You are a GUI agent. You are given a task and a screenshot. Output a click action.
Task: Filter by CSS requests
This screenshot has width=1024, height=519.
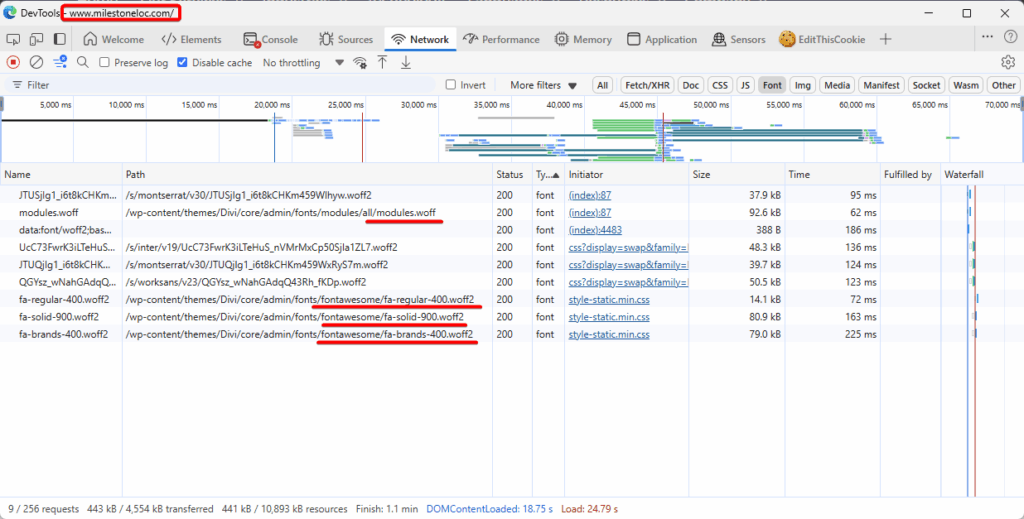click(720, 85)
